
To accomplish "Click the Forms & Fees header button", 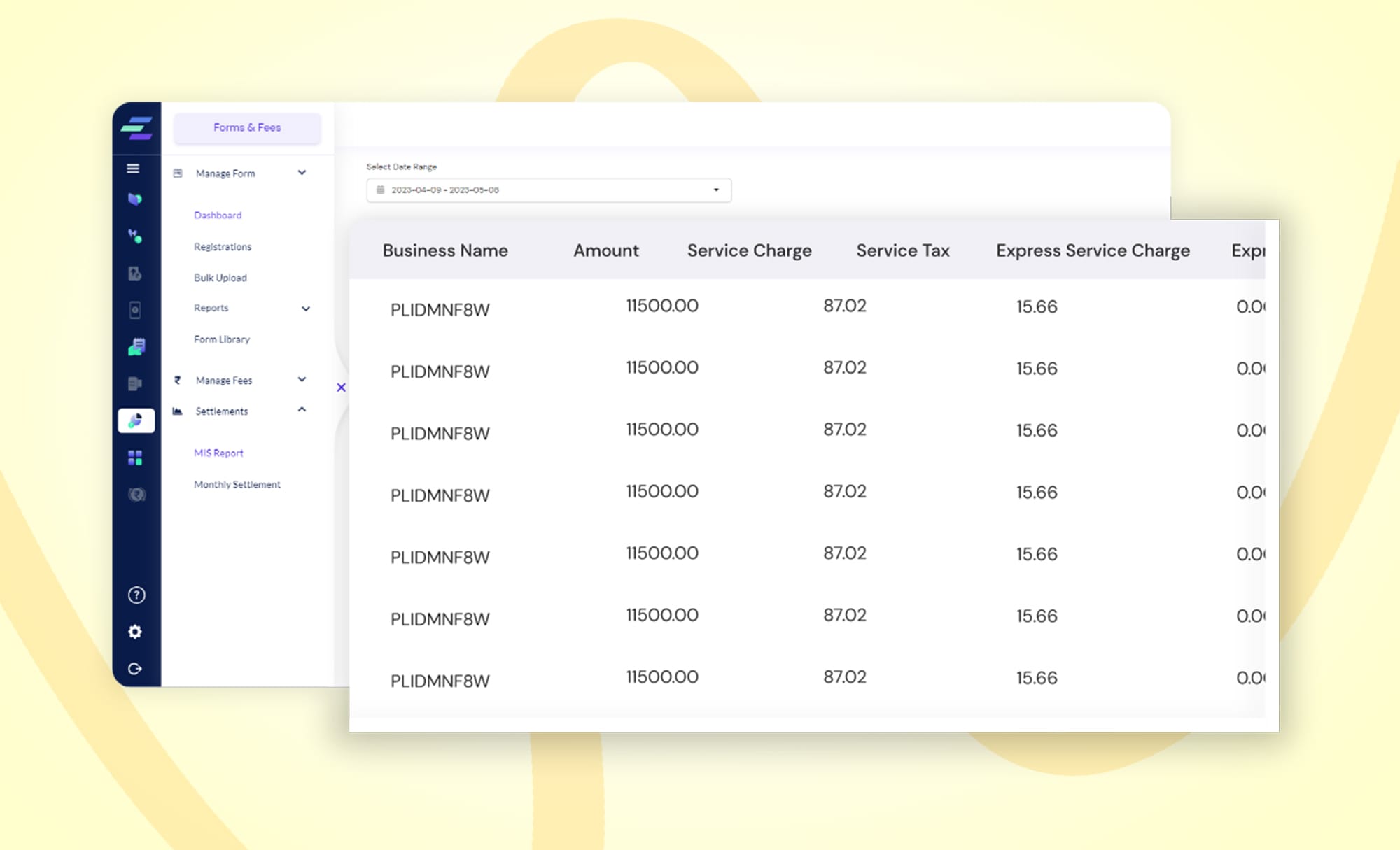I will 247,128.
